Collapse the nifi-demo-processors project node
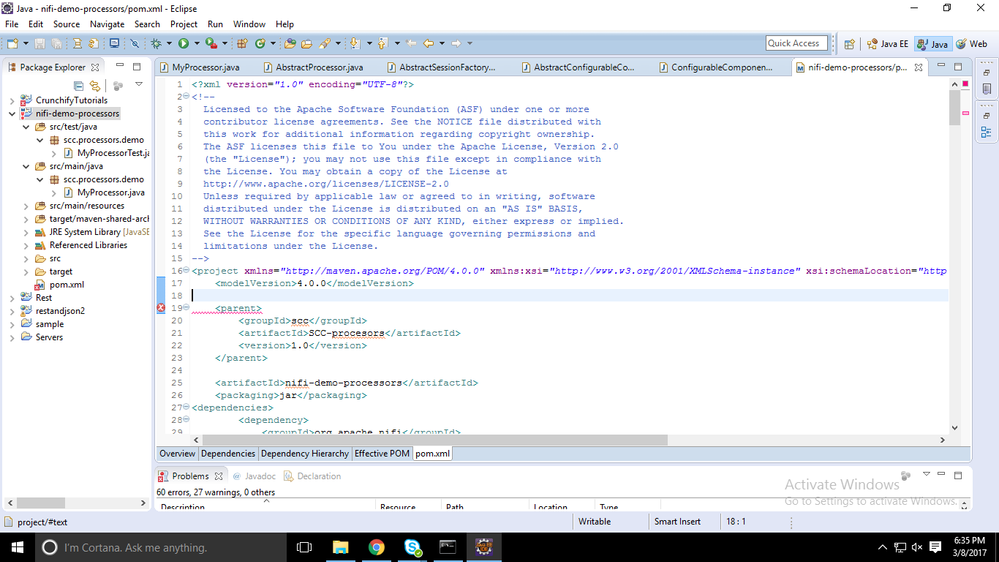This screenshot has width=999, height=562. pyautogui.click(x=12, y=113)
